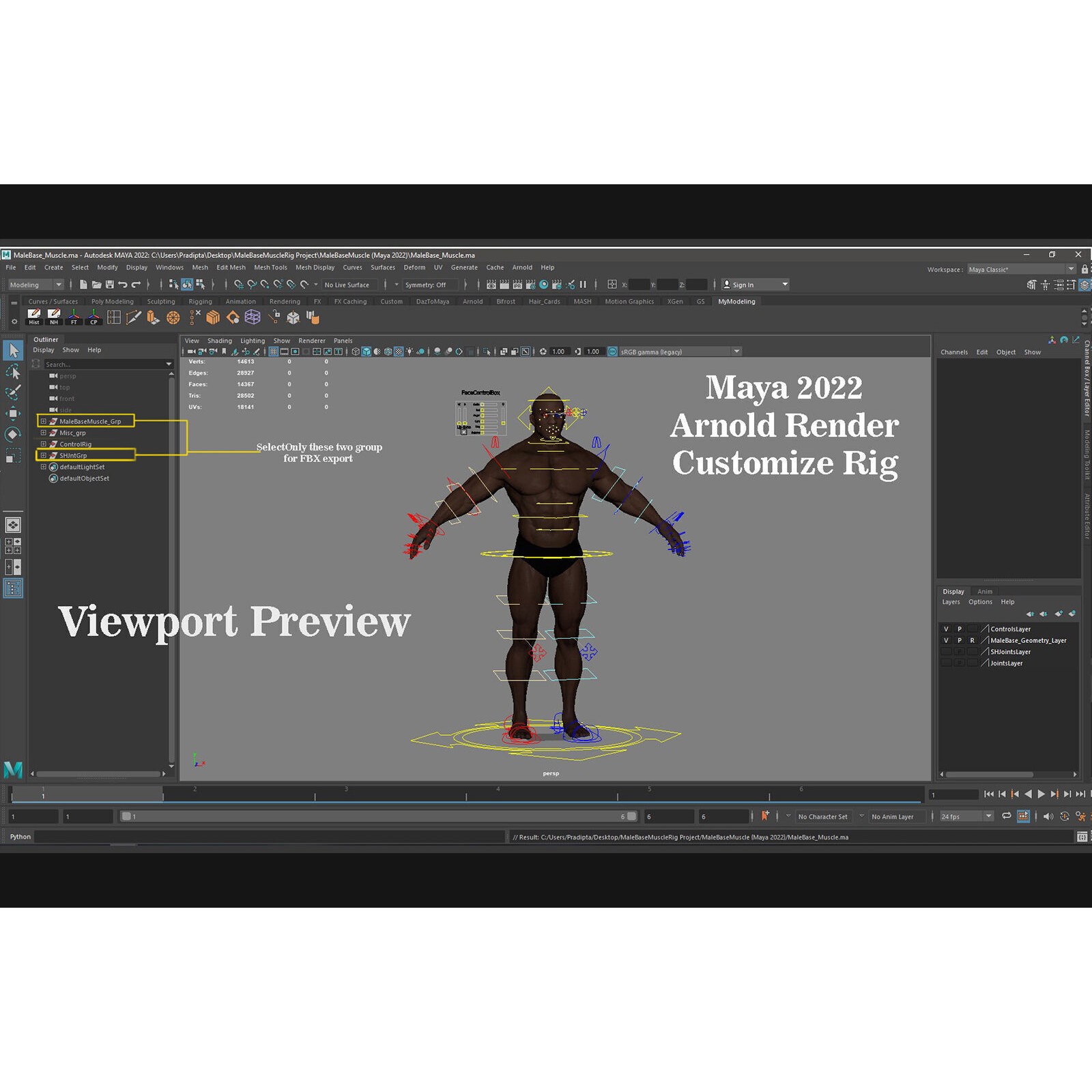Toggle visibility box of JointsLayer
1092x1092 pixels.
pos(946,663)
